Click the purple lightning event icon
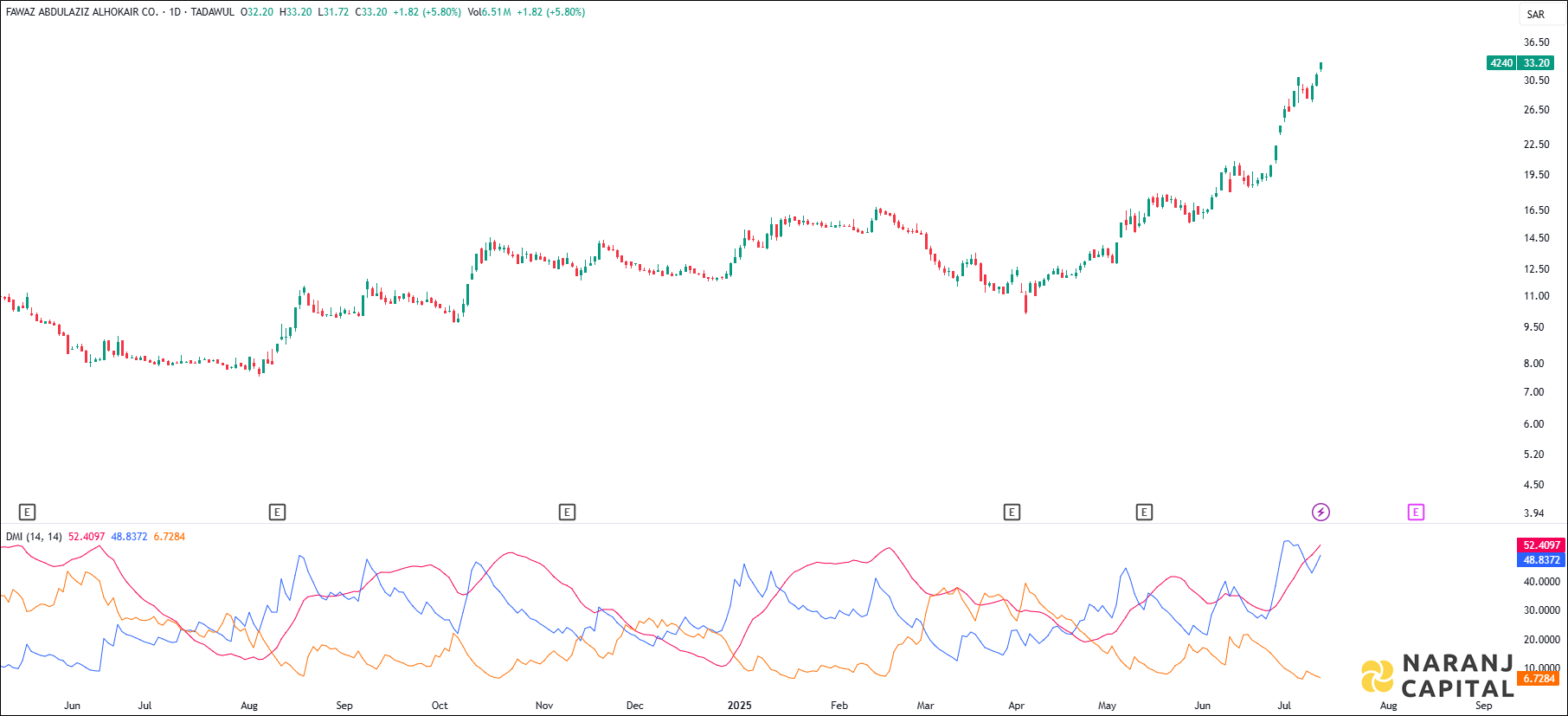The height and width of the screenshot is (716, 1568). coord(1321,513)
